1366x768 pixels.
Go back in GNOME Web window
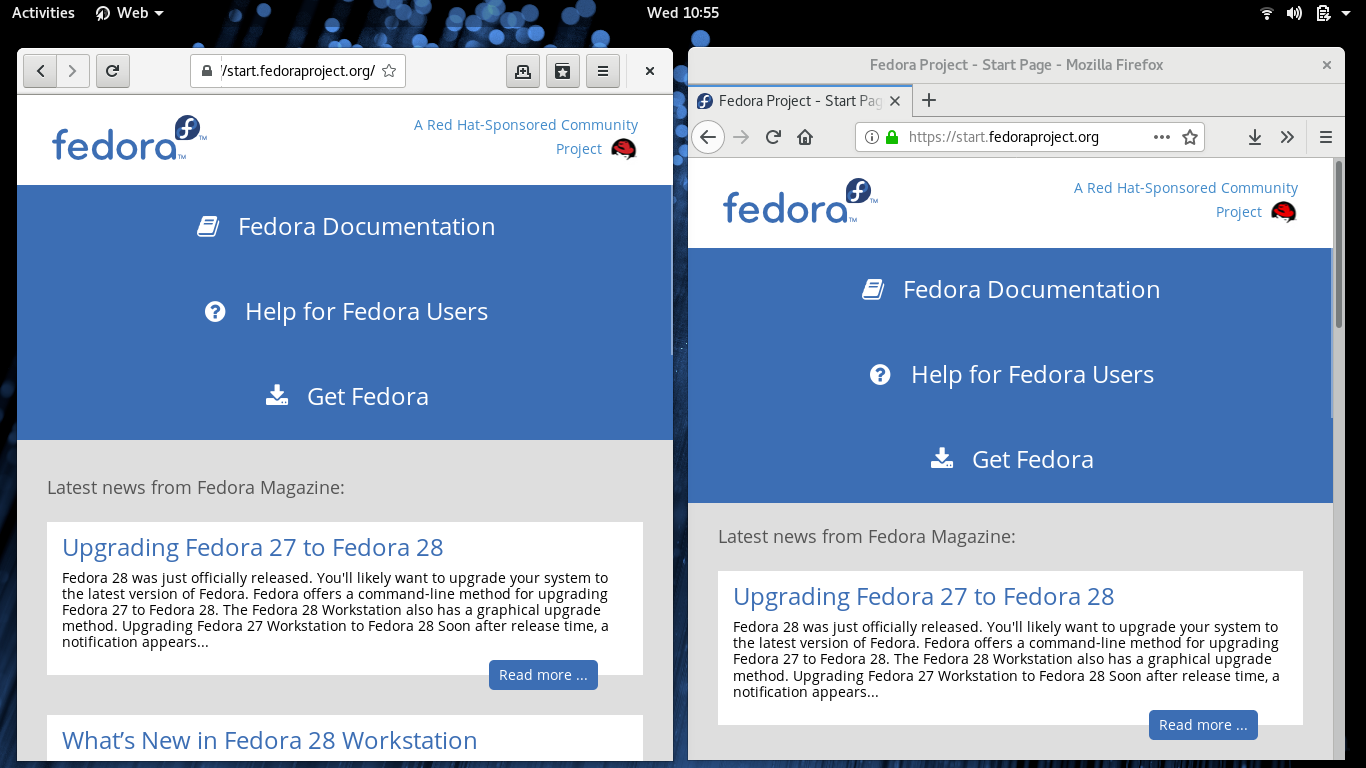pyautogui.click(x=40, y=71)
